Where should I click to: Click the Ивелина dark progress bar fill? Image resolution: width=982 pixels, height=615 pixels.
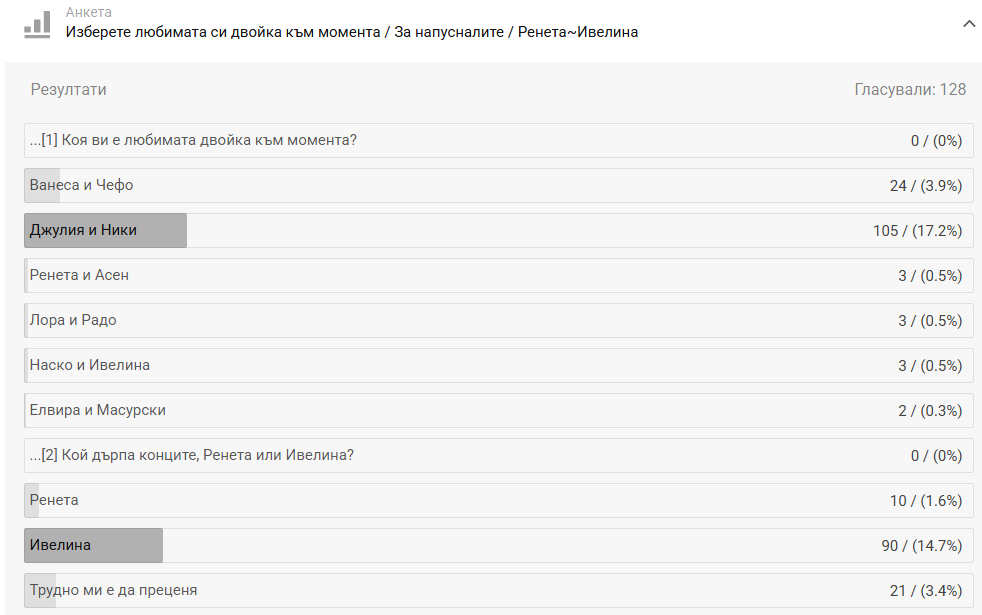click(x=93, y=545)
